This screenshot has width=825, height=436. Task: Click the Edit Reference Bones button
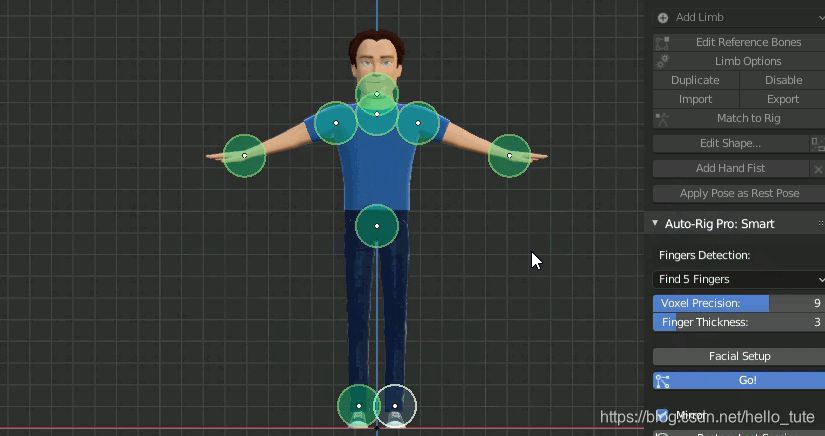[x=739, y=42]
